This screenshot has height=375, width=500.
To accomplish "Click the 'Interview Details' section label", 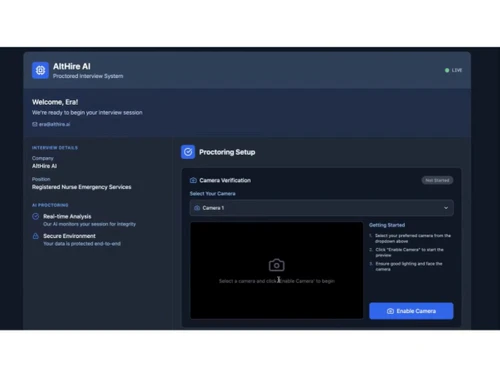I will 55,148.
